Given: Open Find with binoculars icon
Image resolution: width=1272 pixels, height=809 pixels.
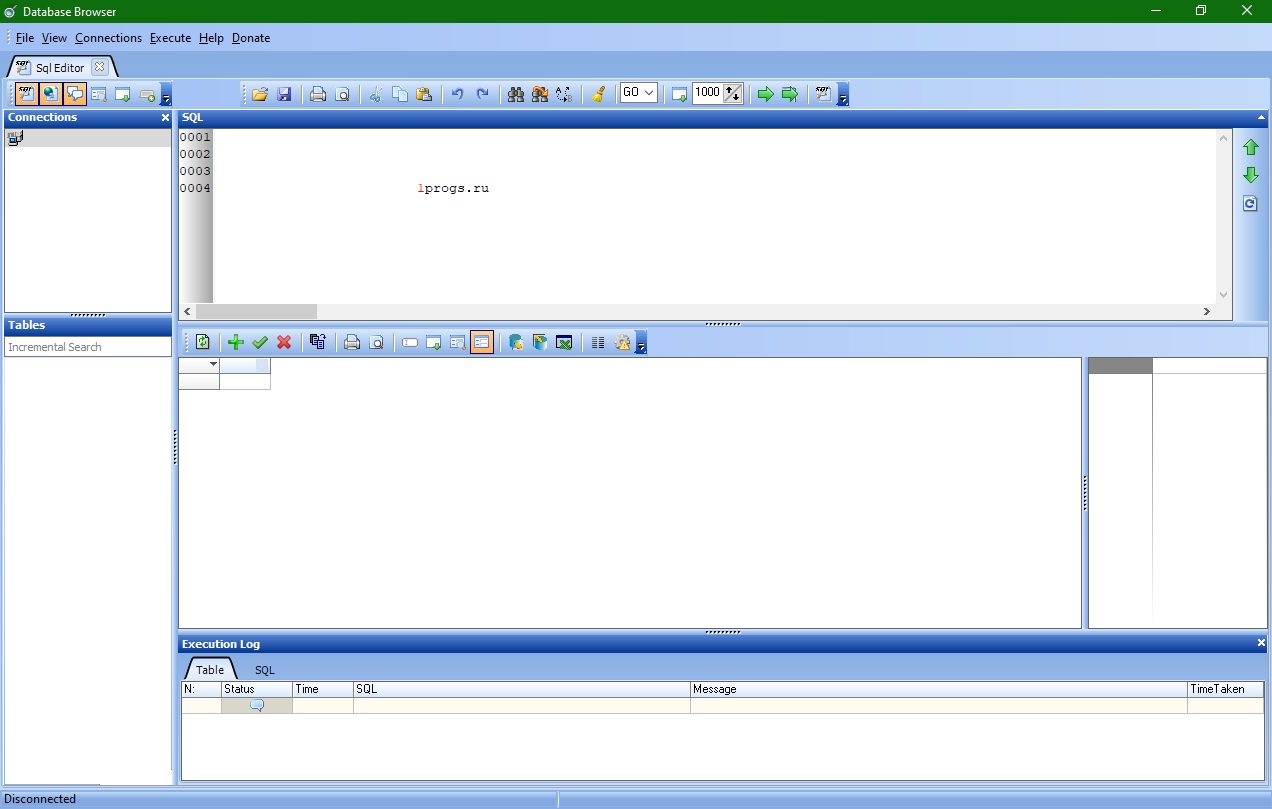Looking at the screenshot, I should (516, 94).
